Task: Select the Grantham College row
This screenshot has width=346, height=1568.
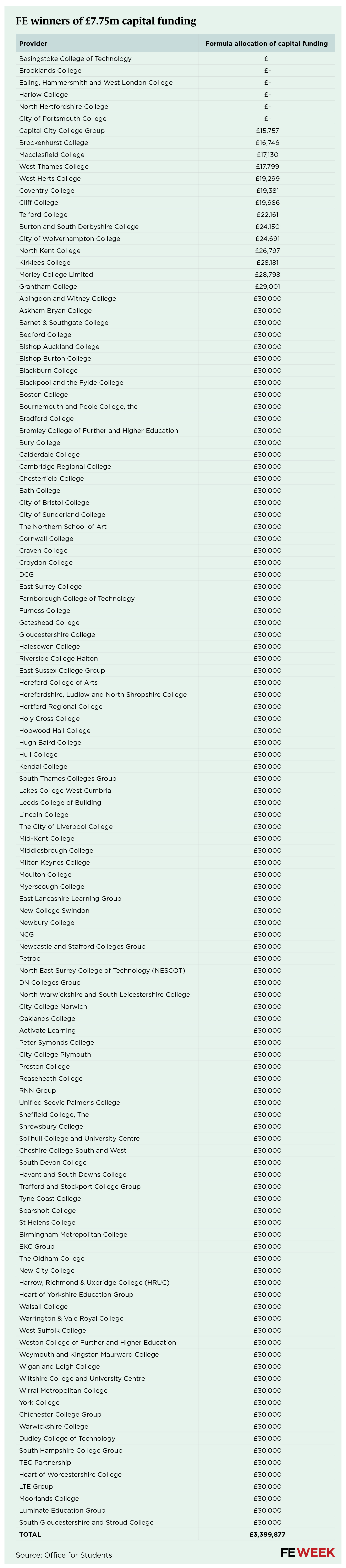Action: pos(48,287)
